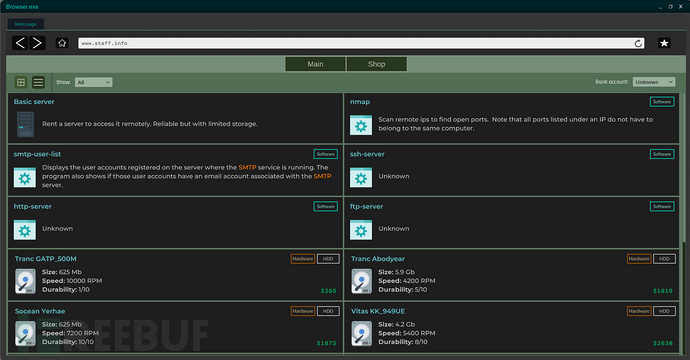Go back with the left arrow button
Image resolution: width=690 pixels, height=360 pixels.
(20, 43)
